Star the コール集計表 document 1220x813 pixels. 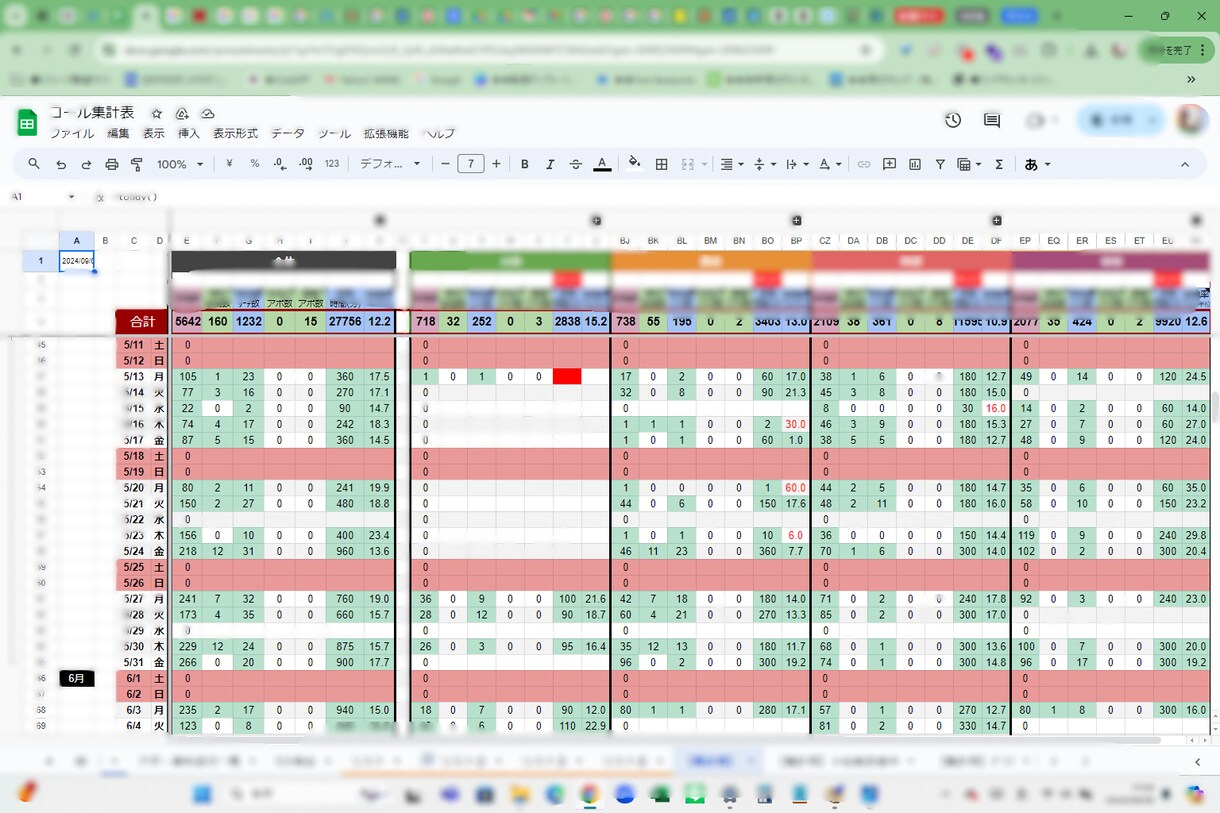[157, 113]
